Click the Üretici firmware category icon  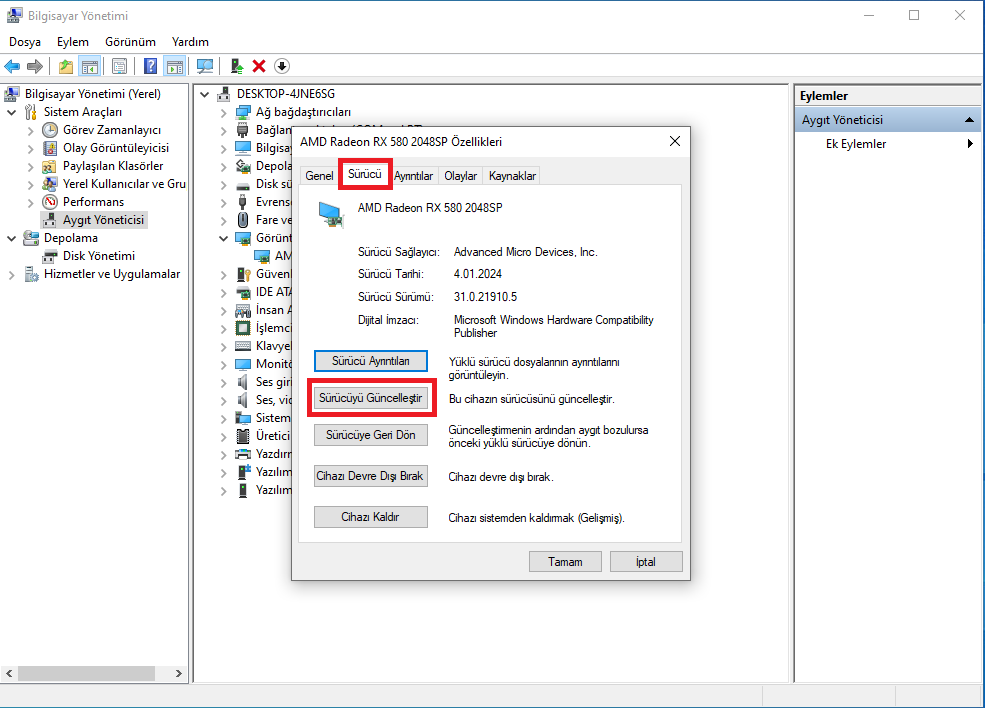pyautogui.click(x=243, y=436)
